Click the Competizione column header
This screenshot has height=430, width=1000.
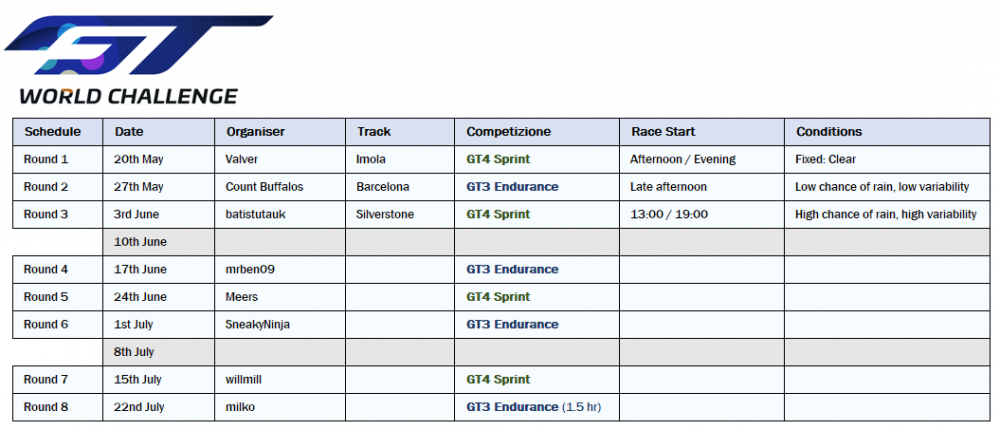pyautogui.click(x=509, y=132)
